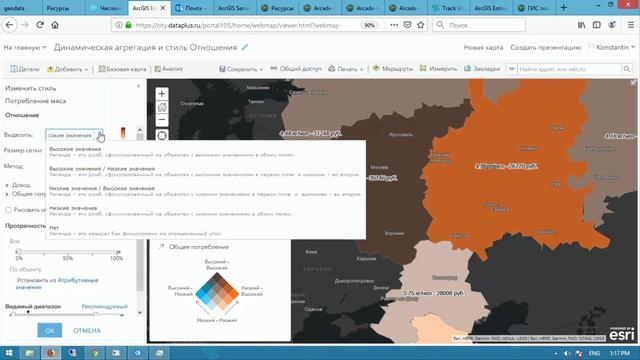Open search locator options dropdown arrow

click(x=511, y=69)
